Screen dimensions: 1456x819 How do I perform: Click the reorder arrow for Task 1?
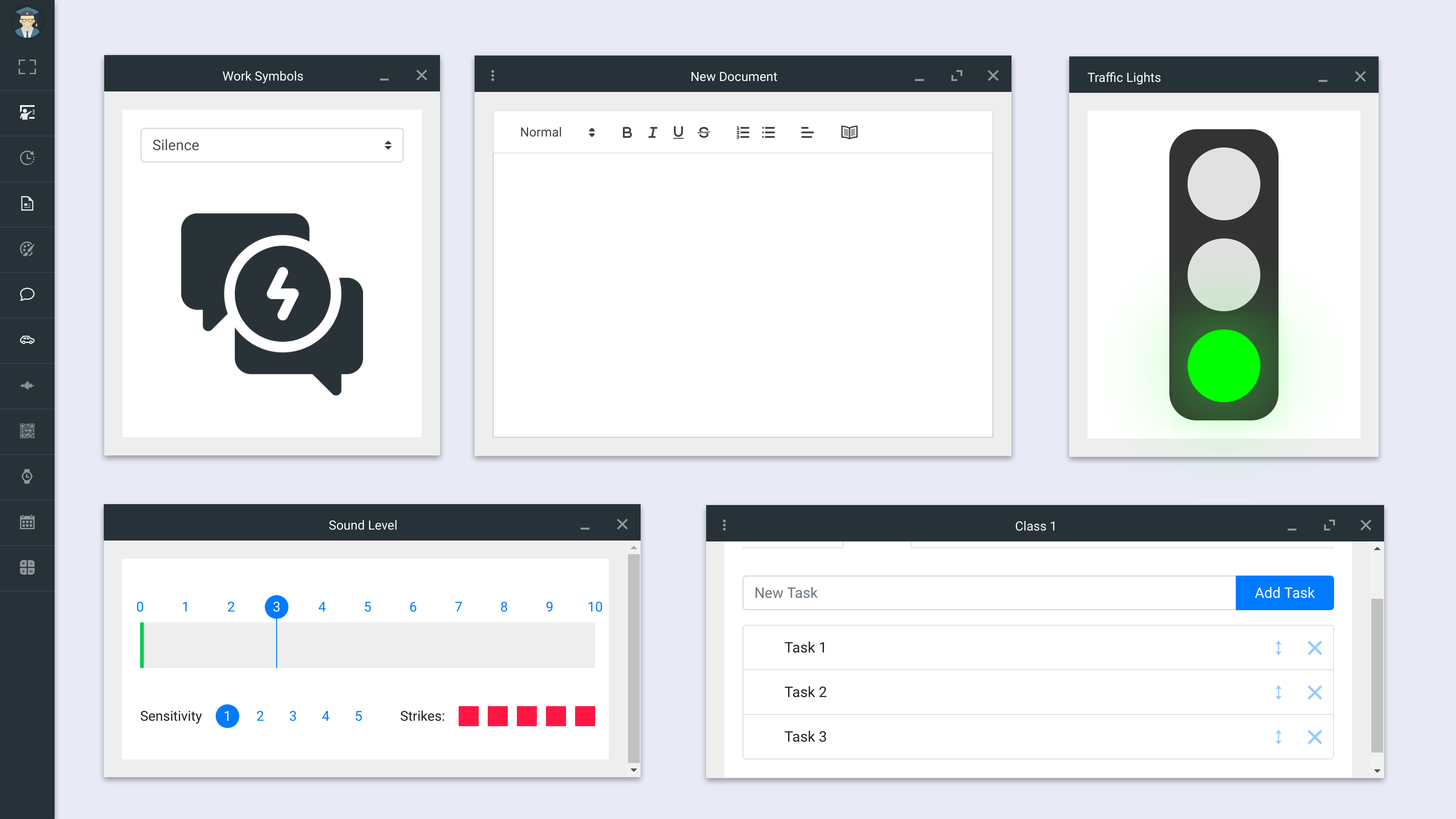pyautogui.click(x=1279, y=648)
